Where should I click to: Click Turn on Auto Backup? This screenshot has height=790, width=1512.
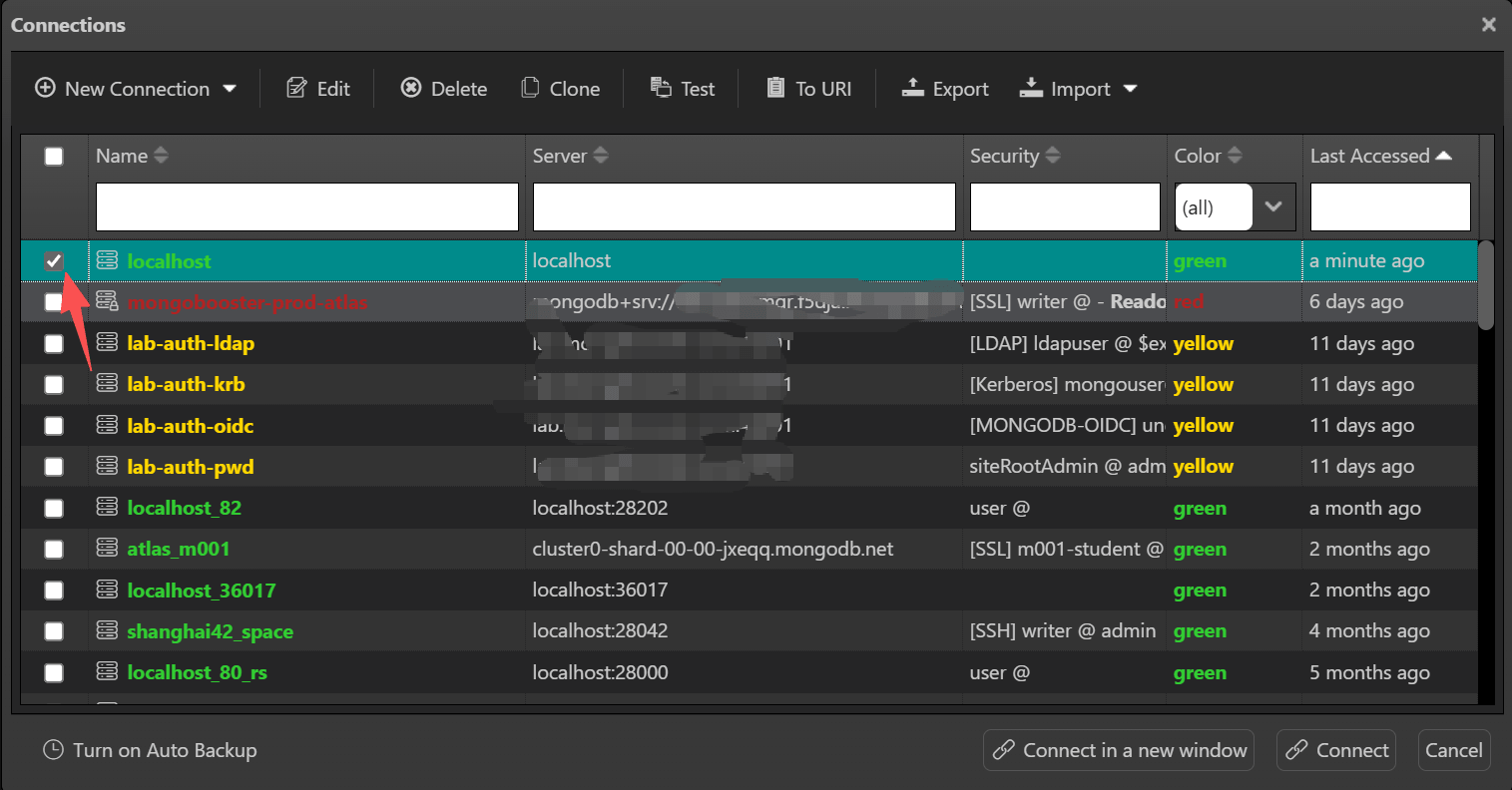pyautogui.click(x=151, y=750)
